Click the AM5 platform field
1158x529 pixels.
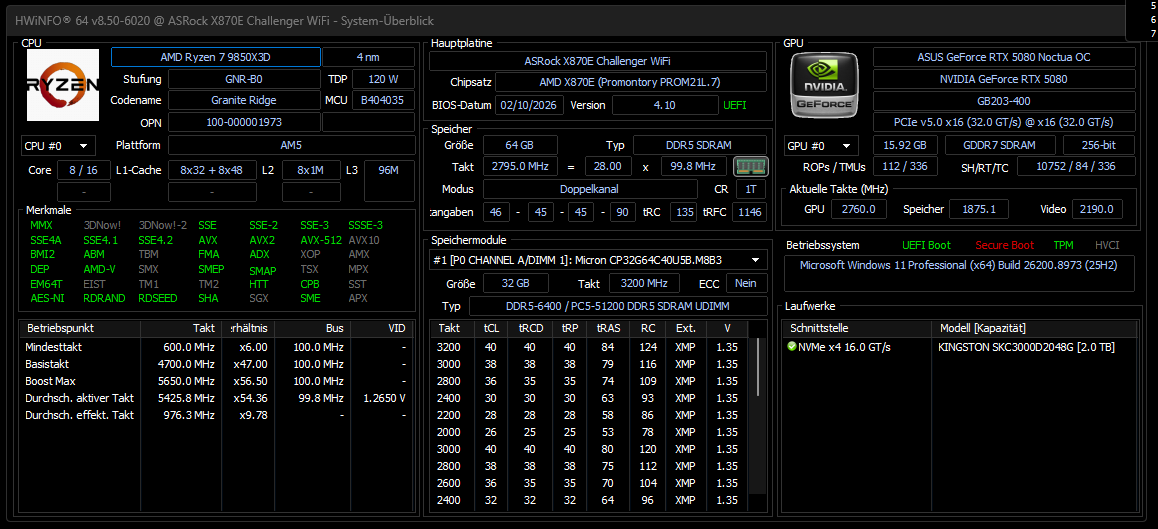click(291, 146)
